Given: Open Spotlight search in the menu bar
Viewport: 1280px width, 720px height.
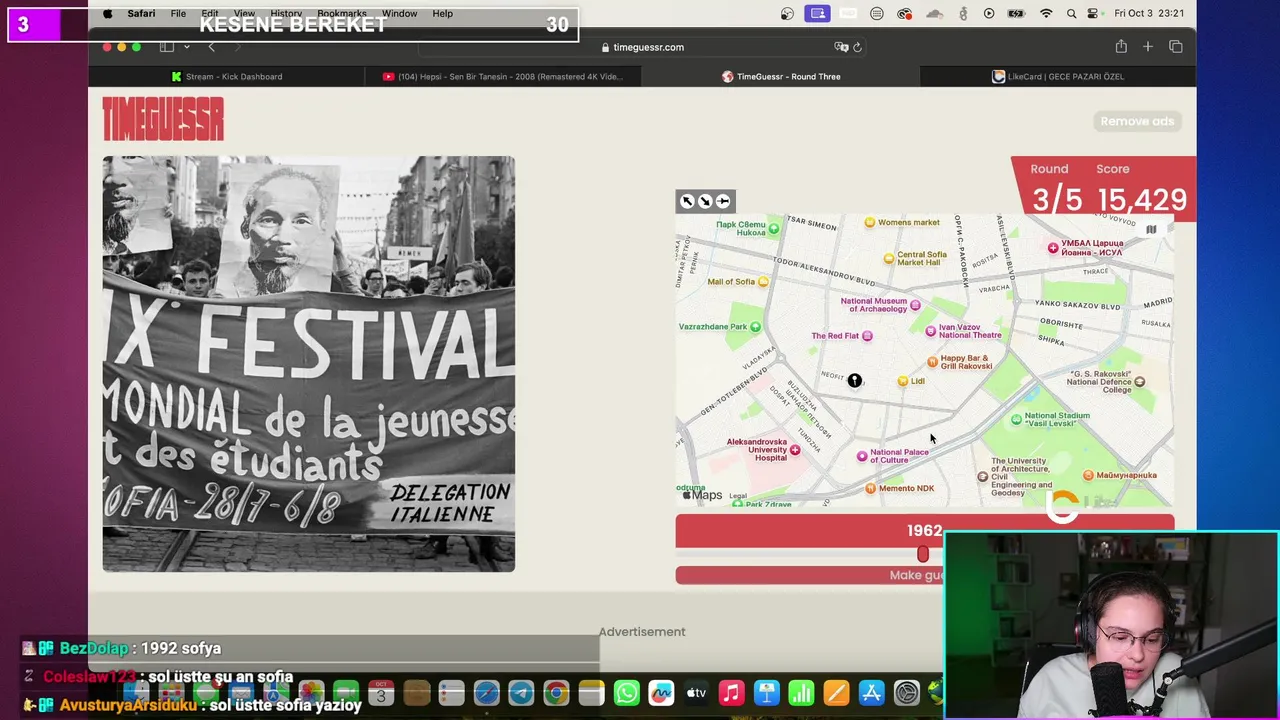Looking at the screenshot, I should tap(1072, 13).
